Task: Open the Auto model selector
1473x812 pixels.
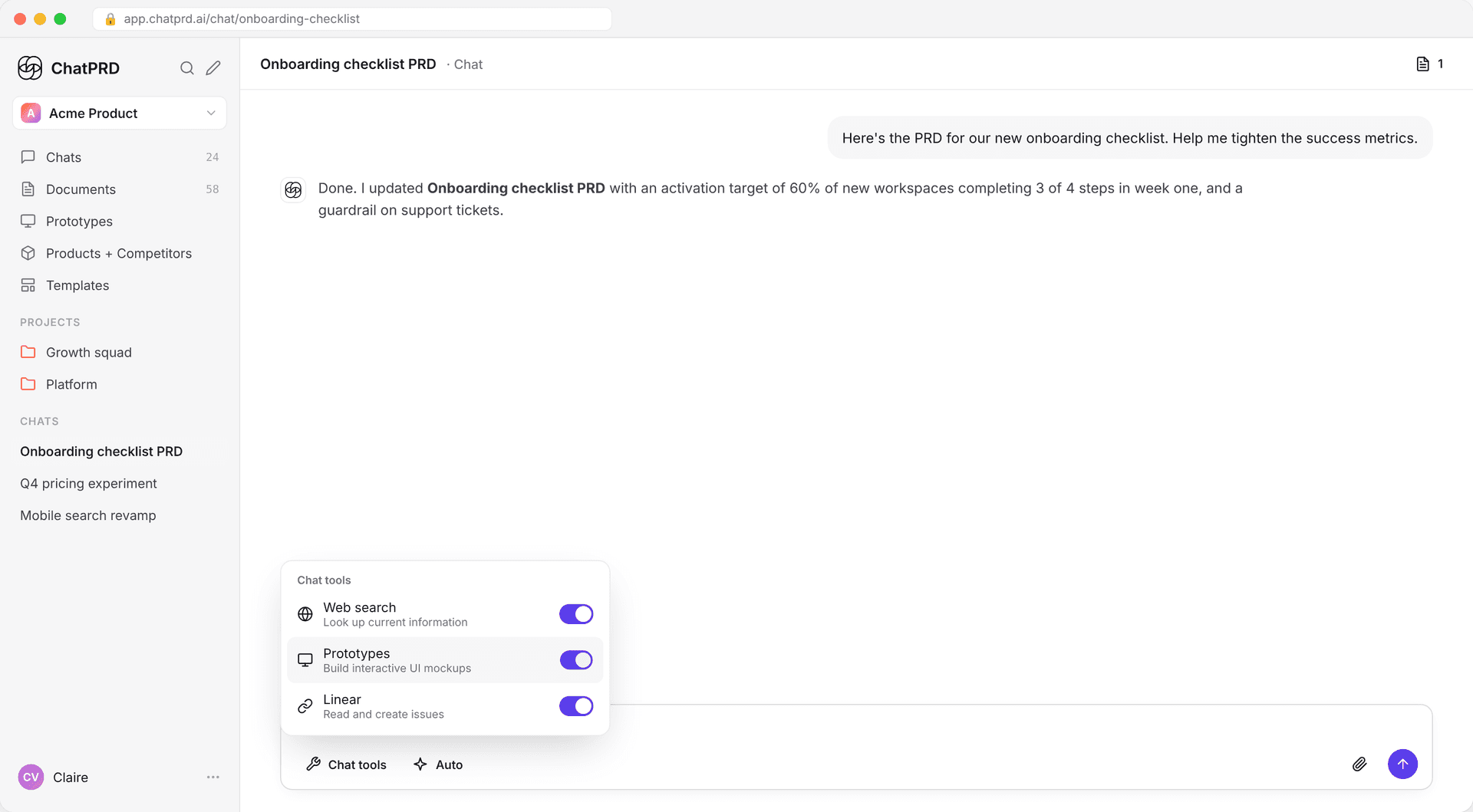Action: [438, 764]
